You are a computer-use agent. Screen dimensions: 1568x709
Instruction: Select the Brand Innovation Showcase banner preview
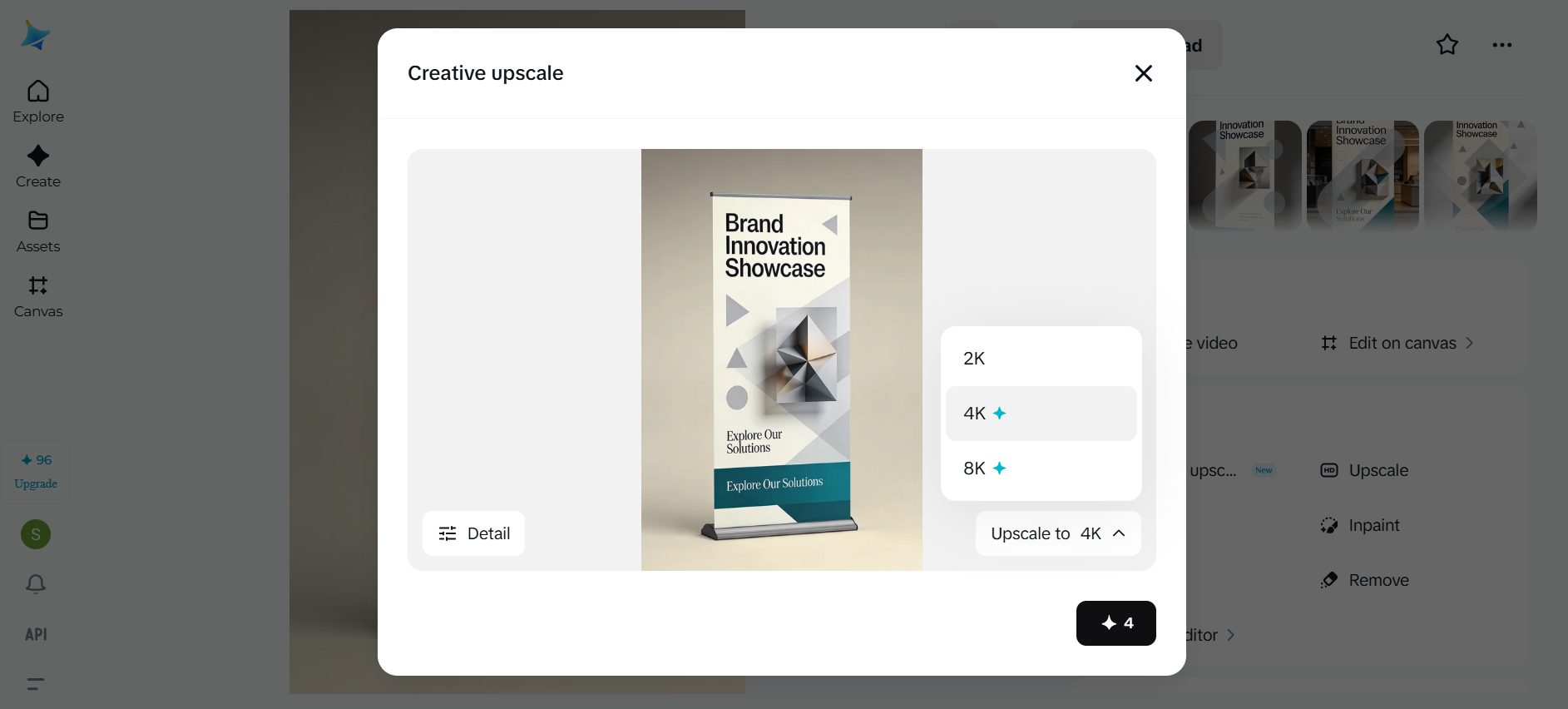point(781,359)
